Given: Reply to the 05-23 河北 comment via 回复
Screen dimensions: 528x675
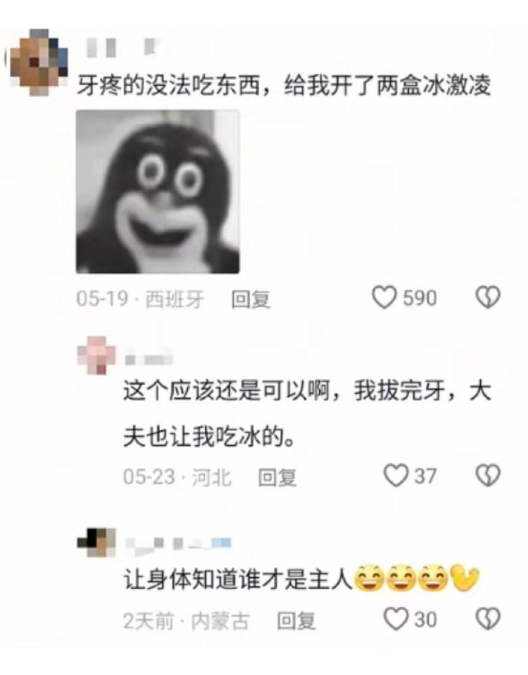Looking at the screenshot, I should click(277, 477).
